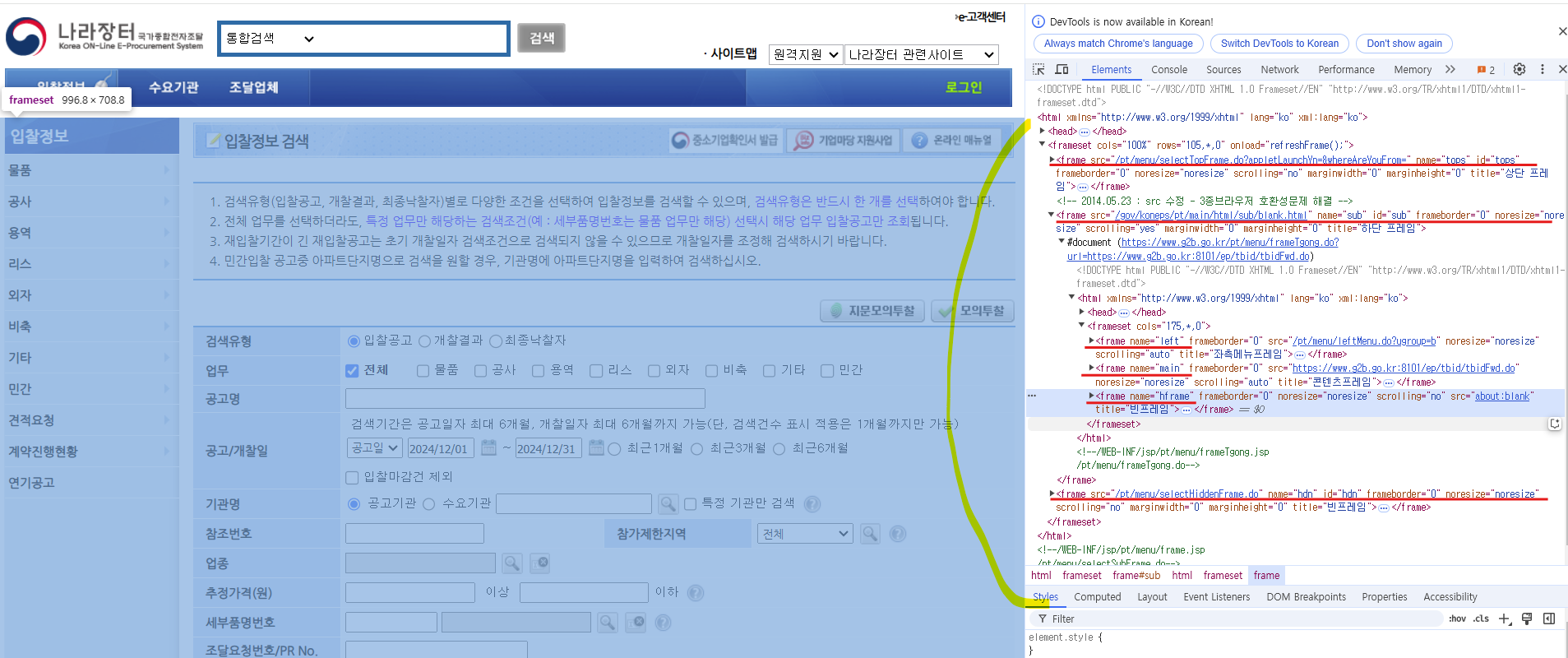Image resolution: width=1568 pixels, height=658 pixels.
Task: Open DevTools three-dot customize menu
Action: 1543,69
